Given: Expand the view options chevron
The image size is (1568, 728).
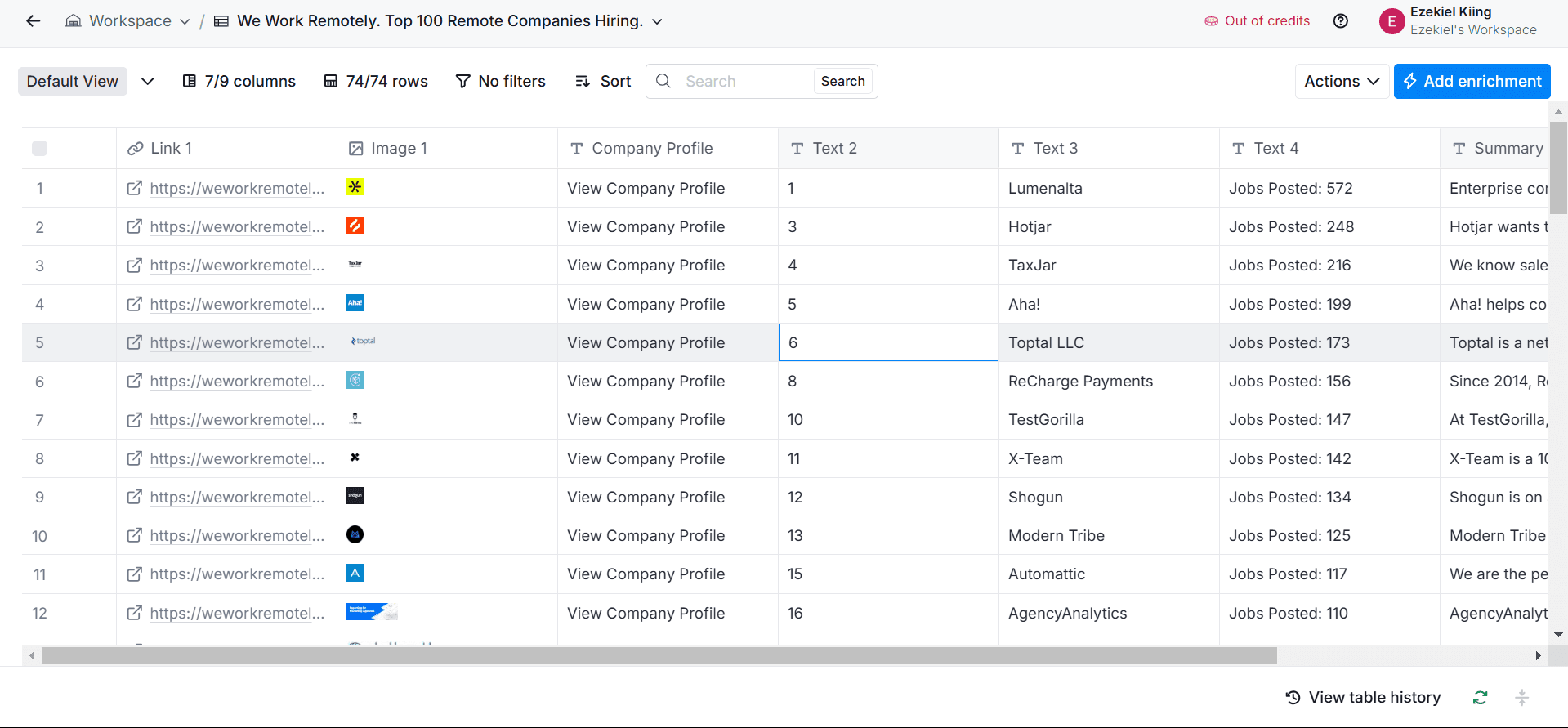Looking at the screenshot, I should 148,81.
